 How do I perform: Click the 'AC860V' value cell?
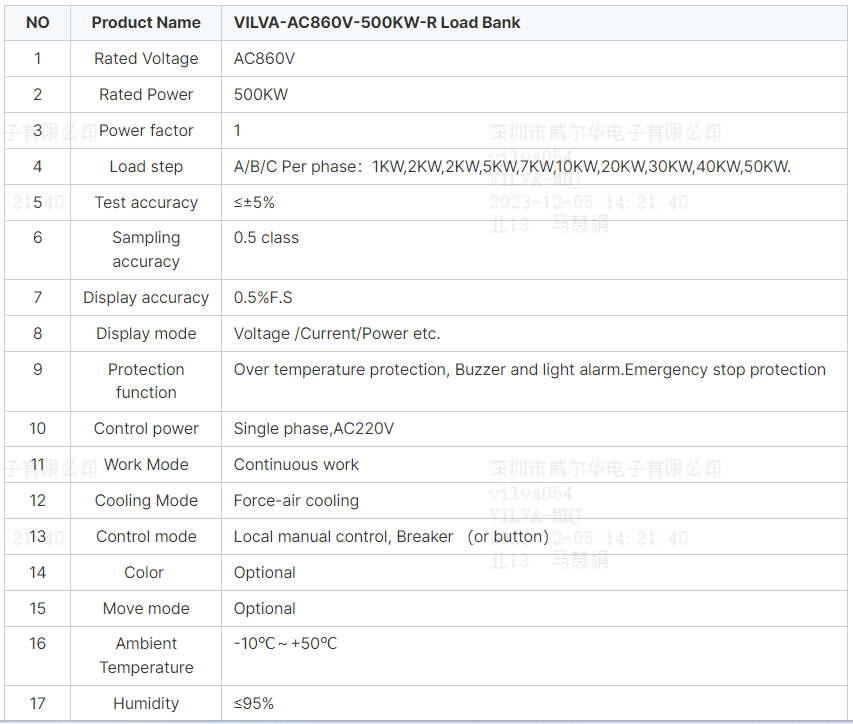[x=264, y=58]
